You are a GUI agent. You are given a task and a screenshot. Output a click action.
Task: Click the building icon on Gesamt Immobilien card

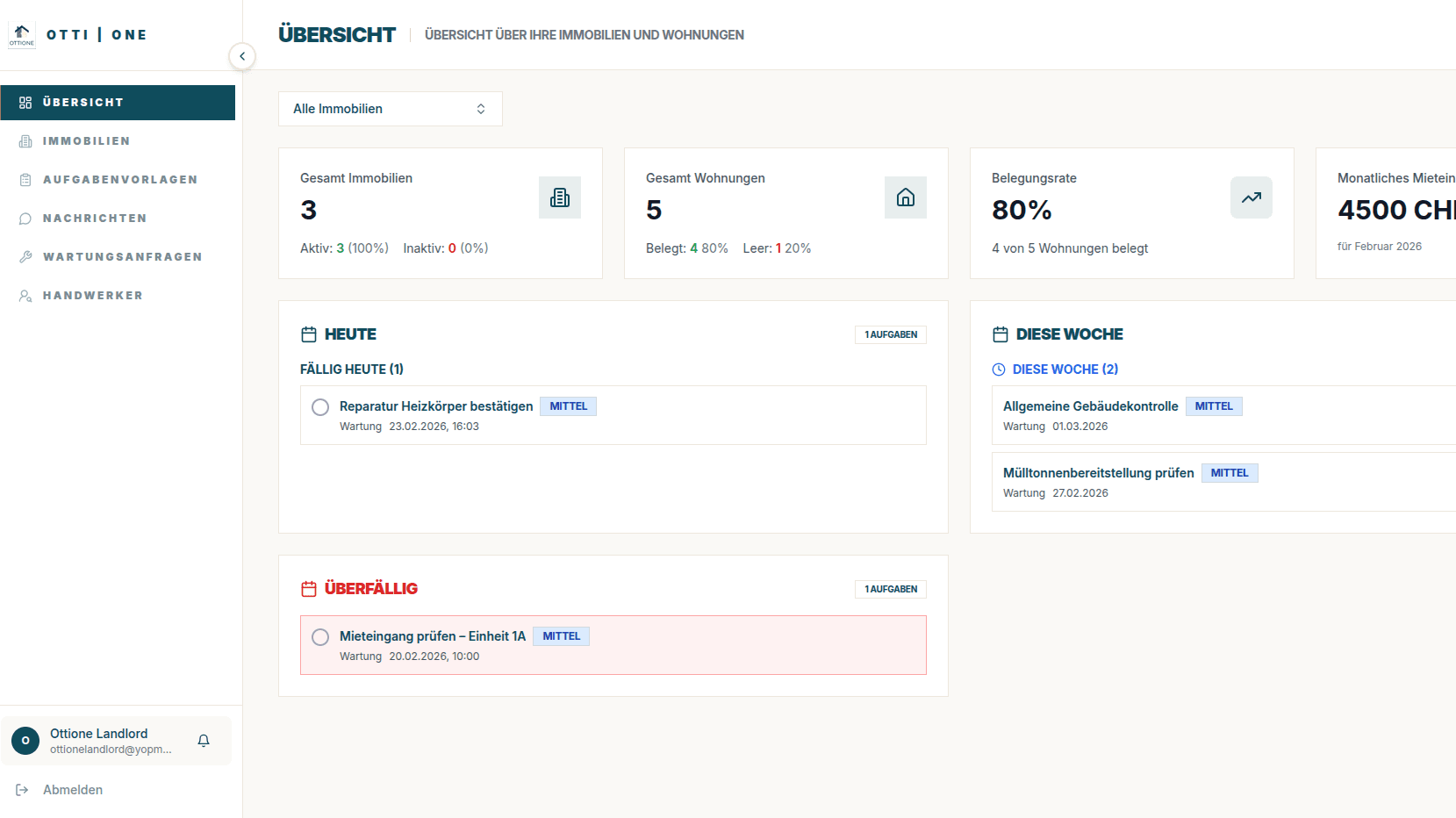[x=559, y=197]
